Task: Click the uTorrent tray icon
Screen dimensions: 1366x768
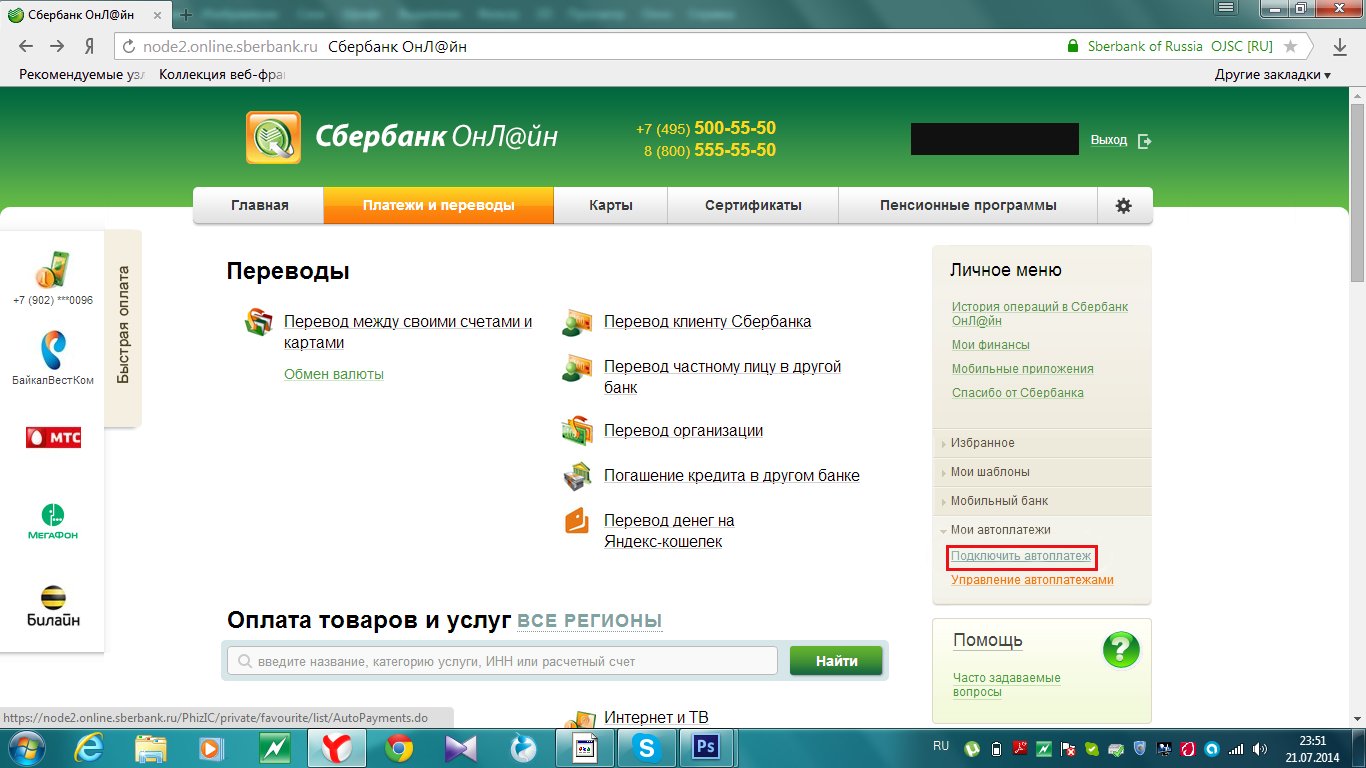Action: pos(970,748)
